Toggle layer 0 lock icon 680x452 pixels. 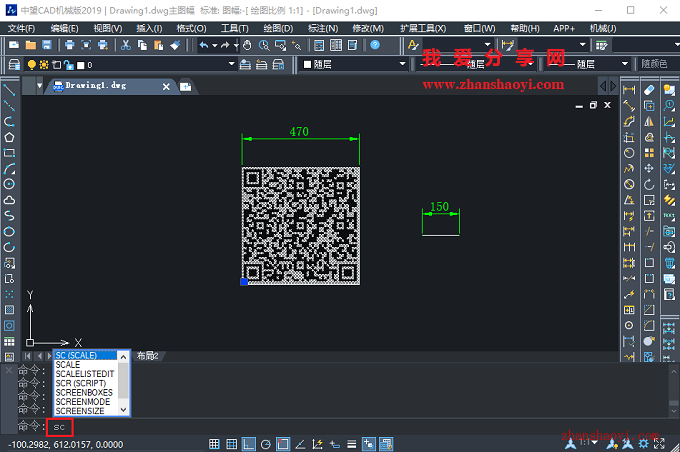pyautogui.click(x=69, y=65)
